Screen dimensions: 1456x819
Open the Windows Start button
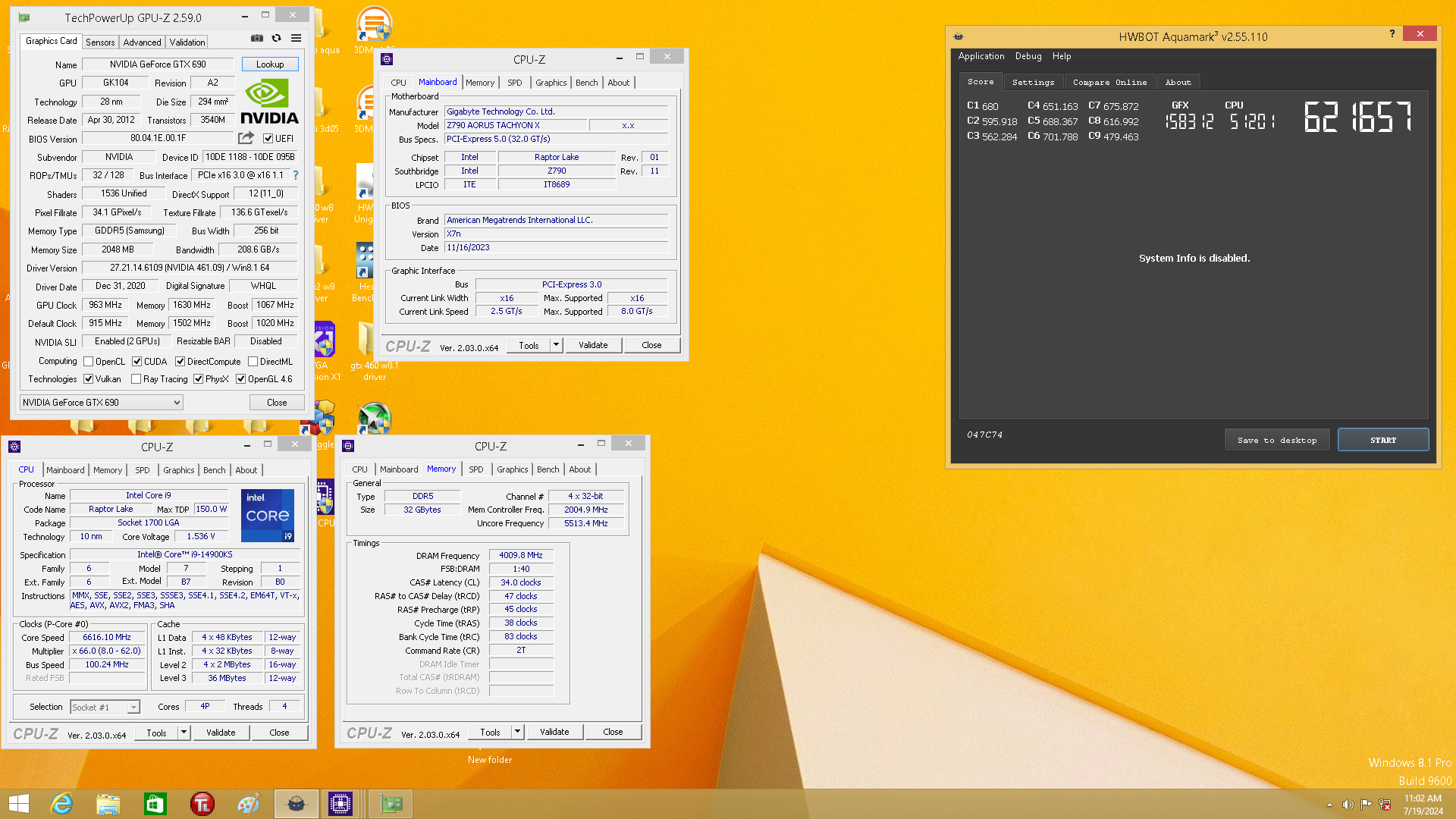pos(19,804)
